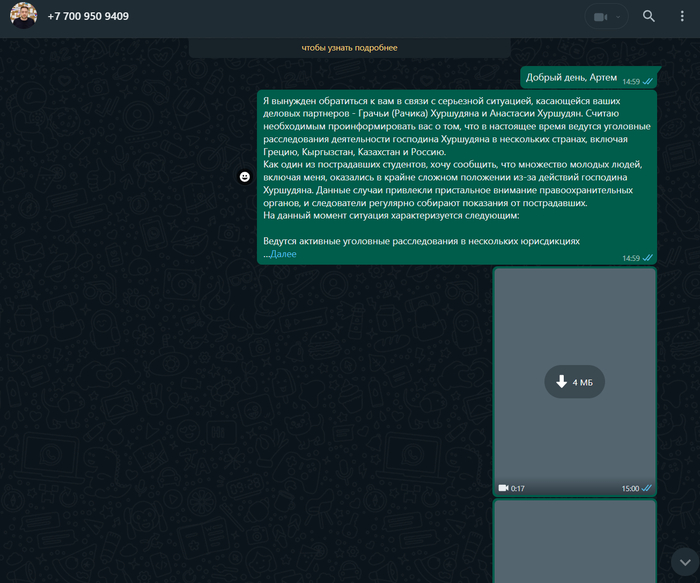The height and width of the screenshot is (583, 700).
Task: Open the three-dot chat menu
Action: tap(680, 17)
